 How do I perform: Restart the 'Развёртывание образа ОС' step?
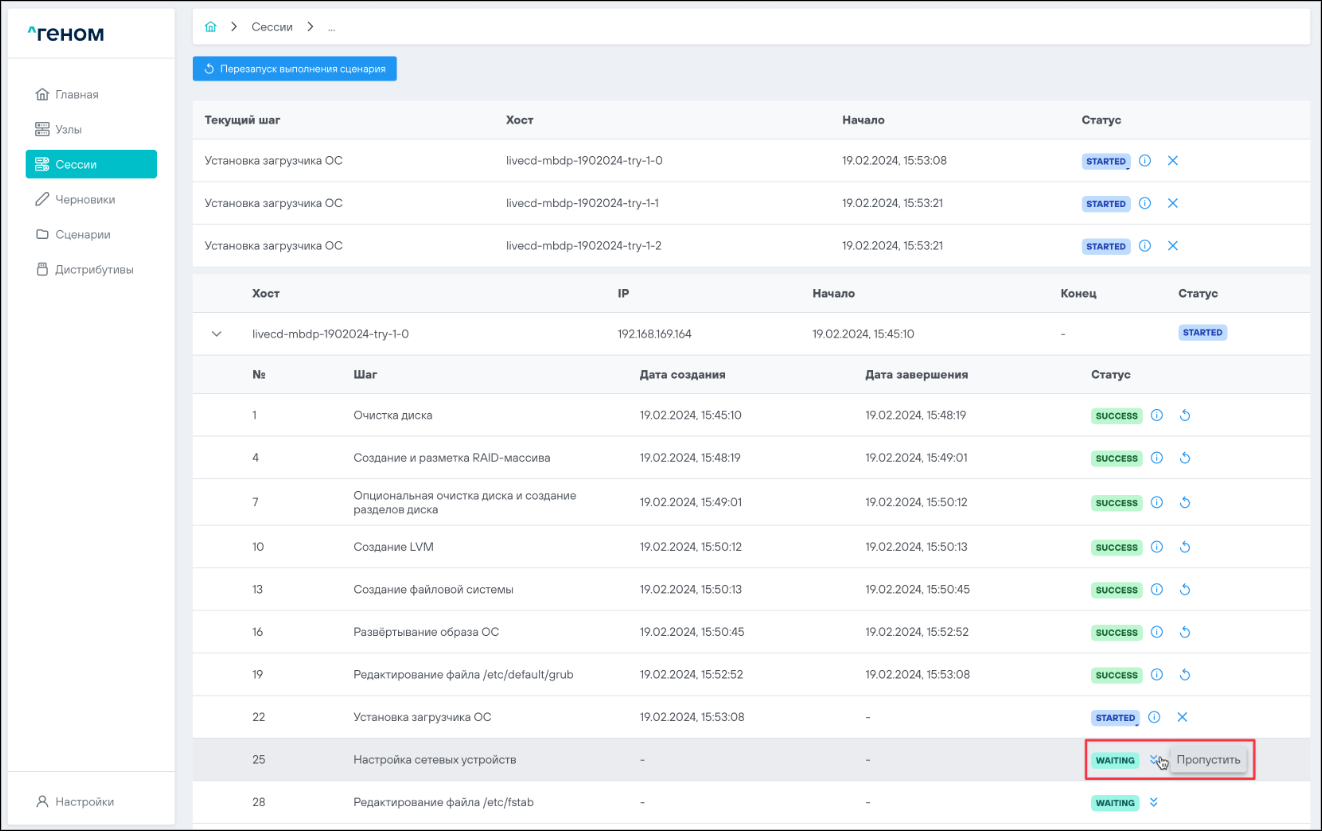(1184, 633)
